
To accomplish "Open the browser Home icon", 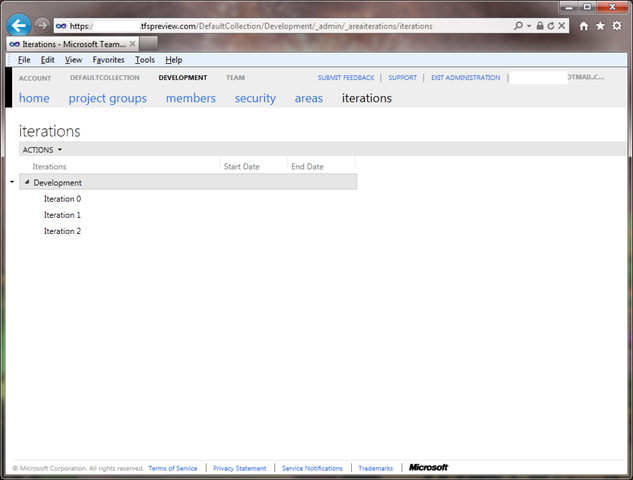I will (x=584, y=26).
